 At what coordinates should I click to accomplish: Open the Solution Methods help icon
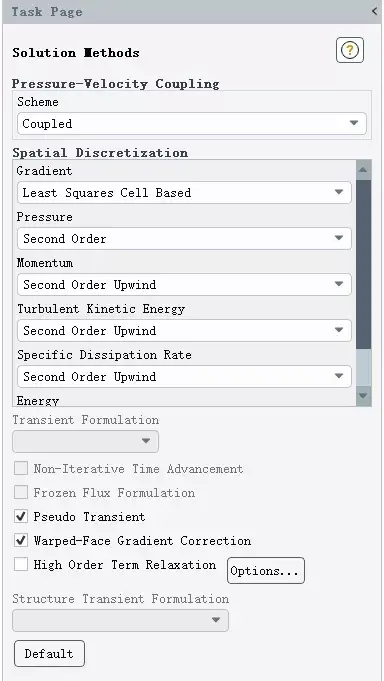click(350, 51)
